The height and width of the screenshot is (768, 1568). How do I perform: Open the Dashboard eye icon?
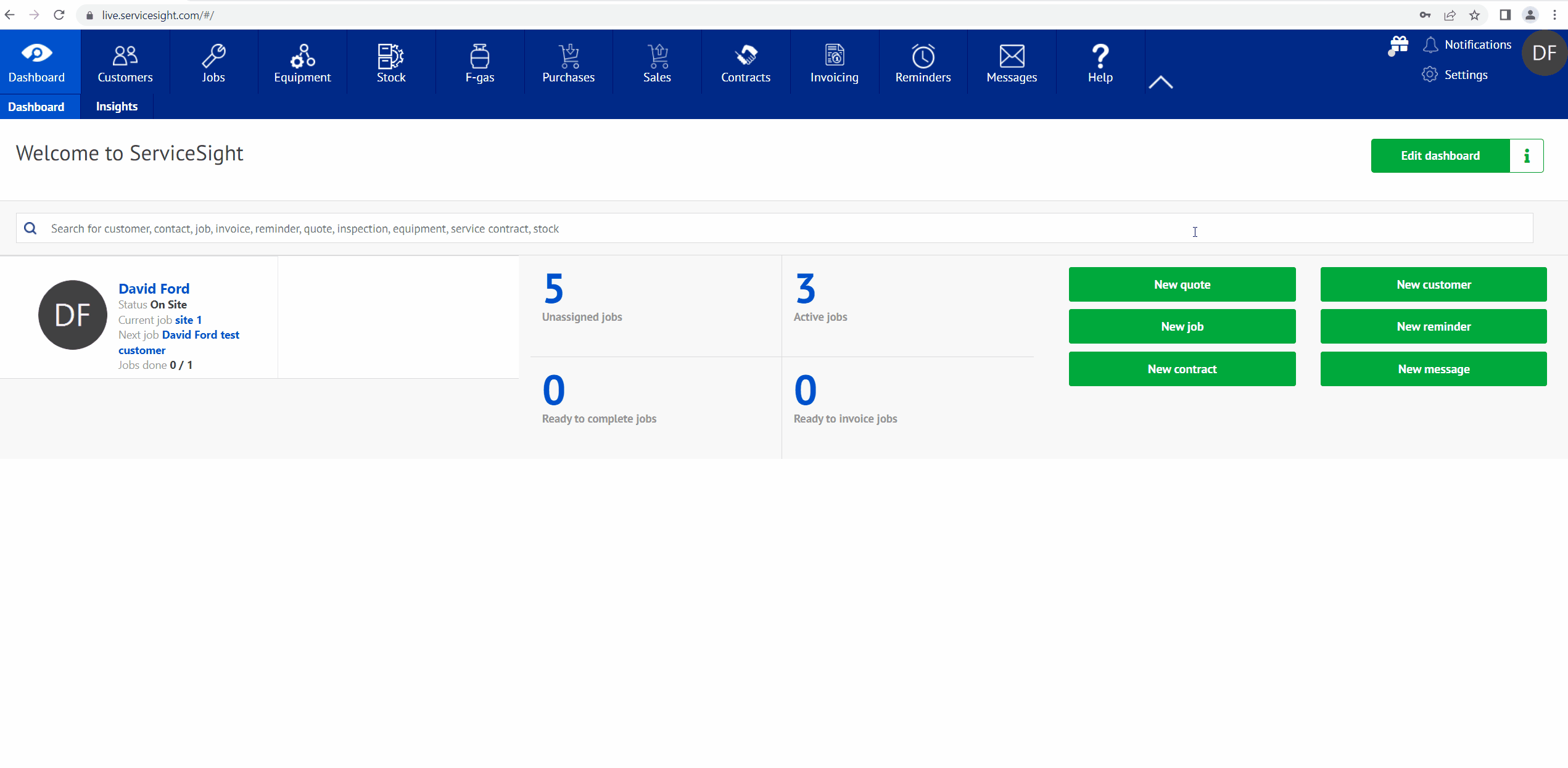pos(36,54)
